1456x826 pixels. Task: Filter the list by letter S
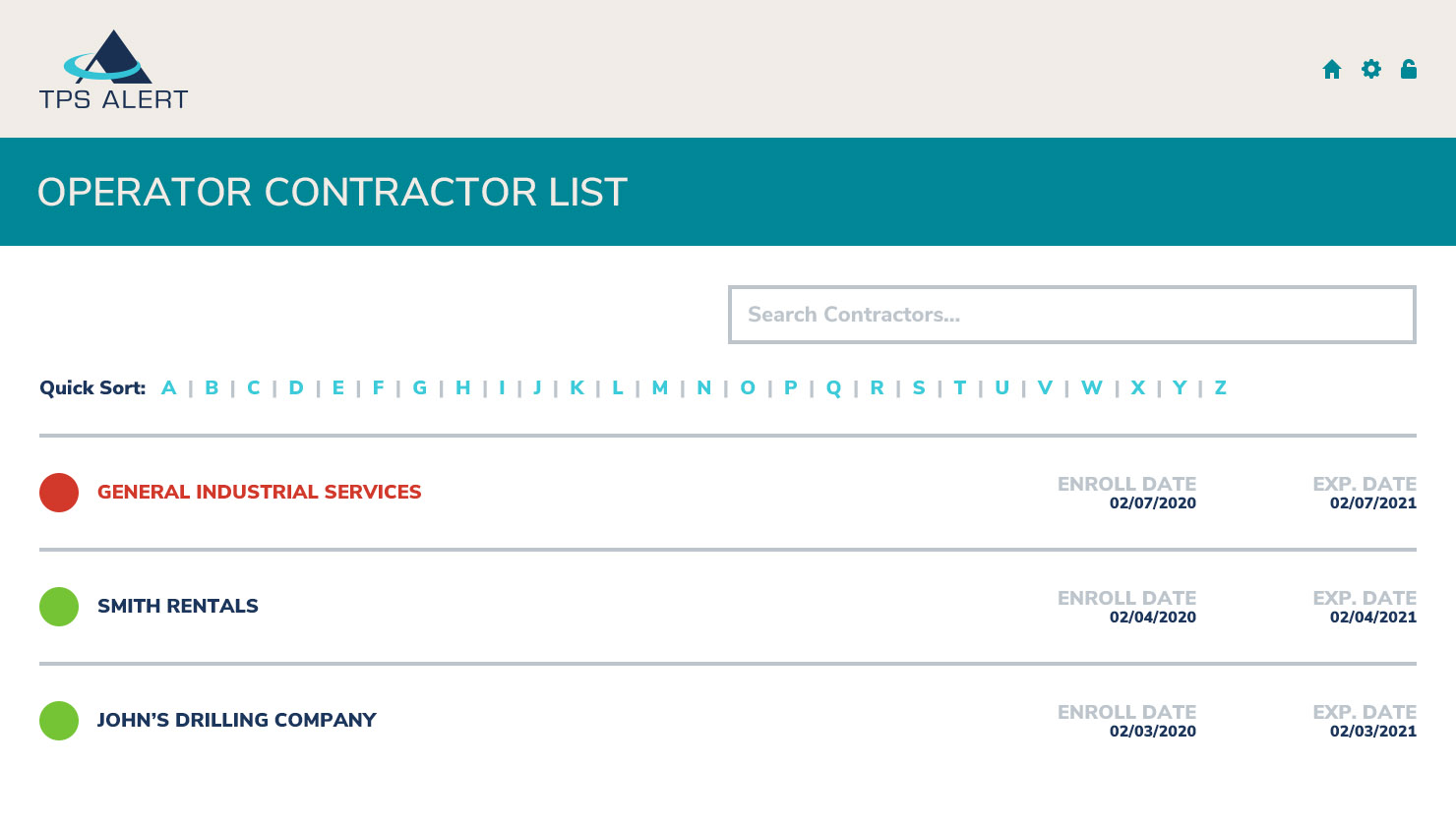(x=919, y=387)
